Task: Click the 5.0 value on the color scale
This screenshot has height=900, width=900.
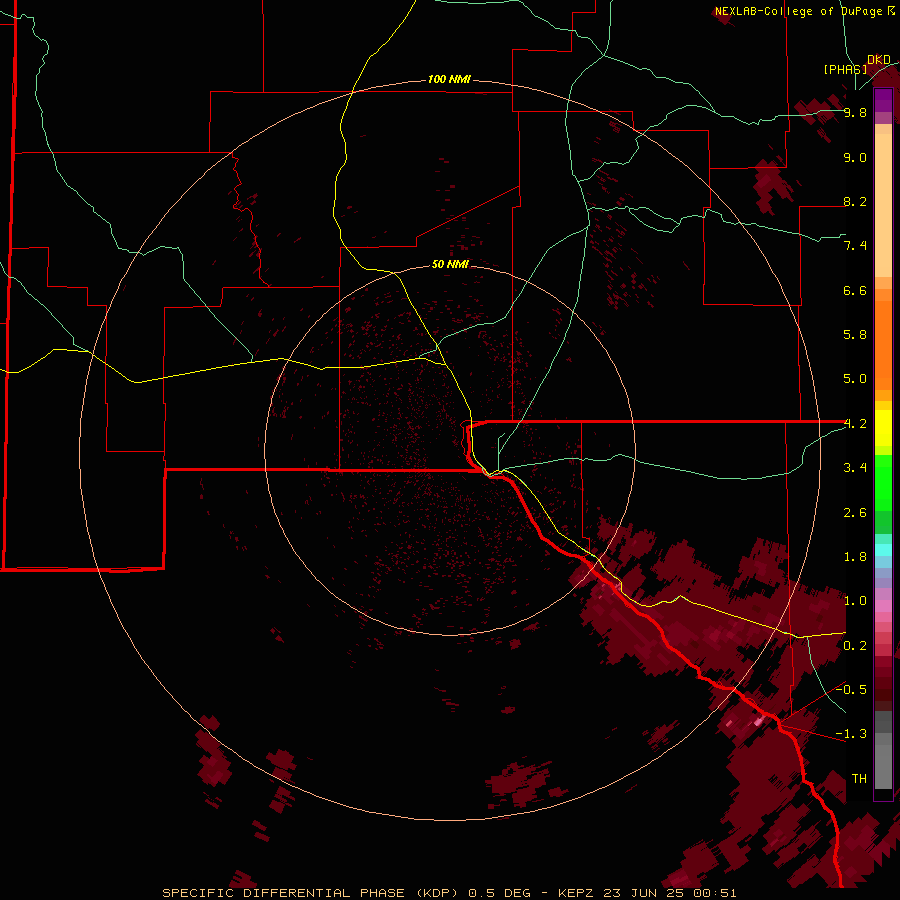Action: click(x=855, y=379)
